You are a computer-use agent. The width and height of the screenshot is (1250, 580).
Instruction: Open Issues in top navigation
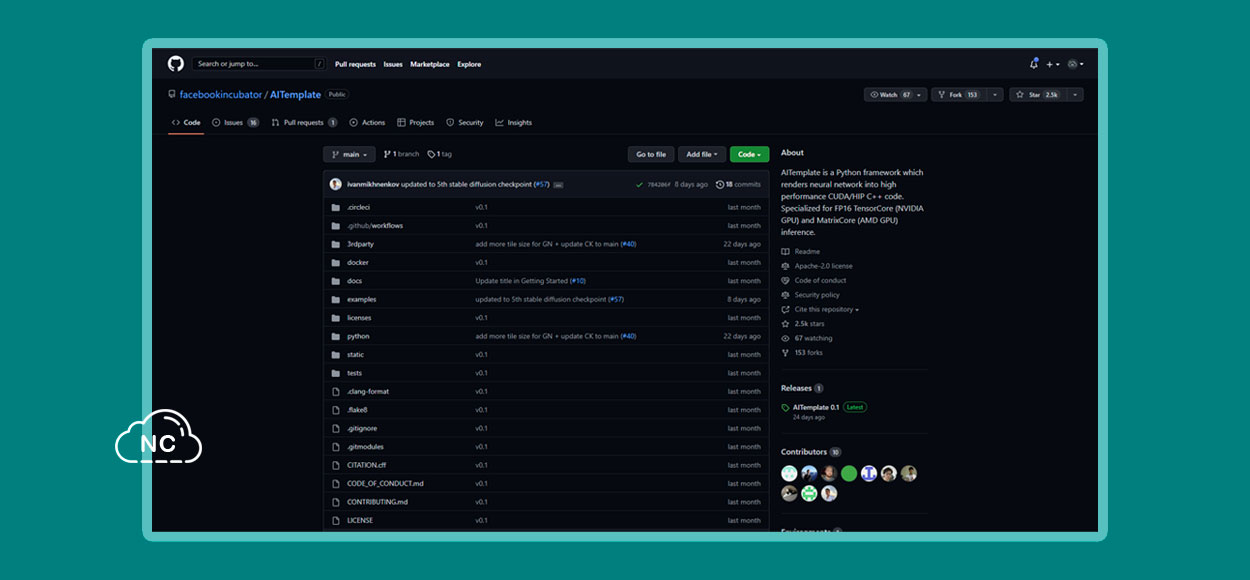[393, 64]
